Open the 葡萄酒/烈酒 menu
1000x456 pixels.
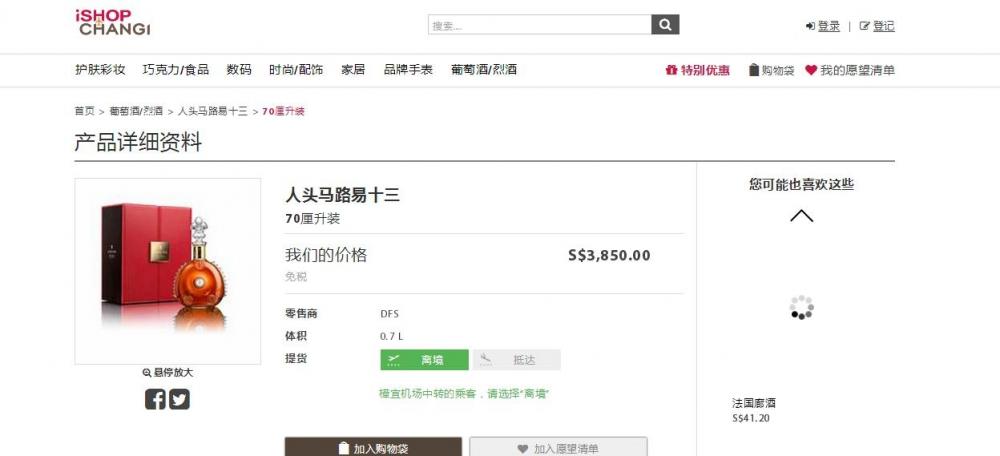click(484, 70)
